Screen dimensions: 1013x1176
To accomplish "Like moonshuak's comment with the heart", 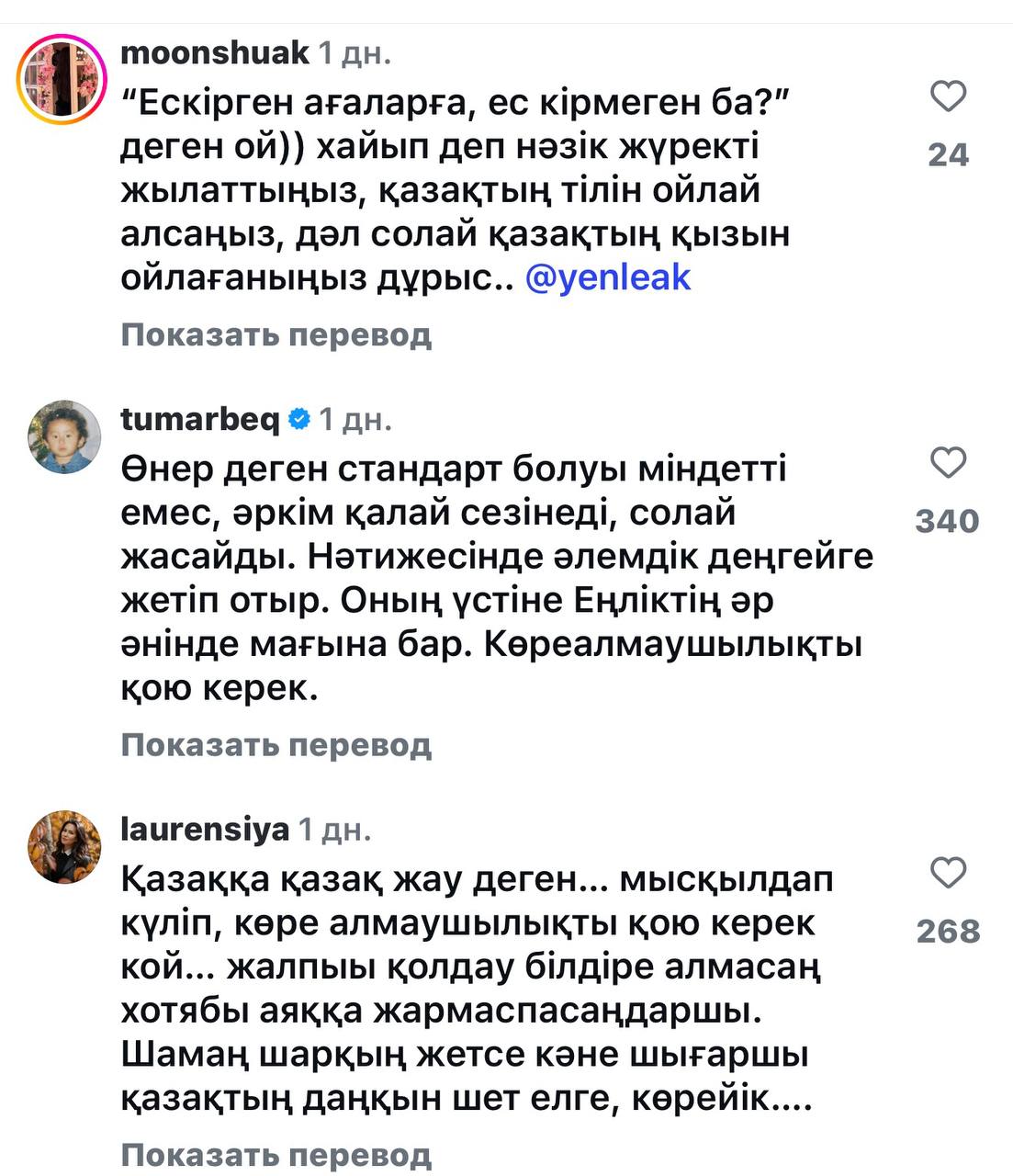I will point(948,96).
